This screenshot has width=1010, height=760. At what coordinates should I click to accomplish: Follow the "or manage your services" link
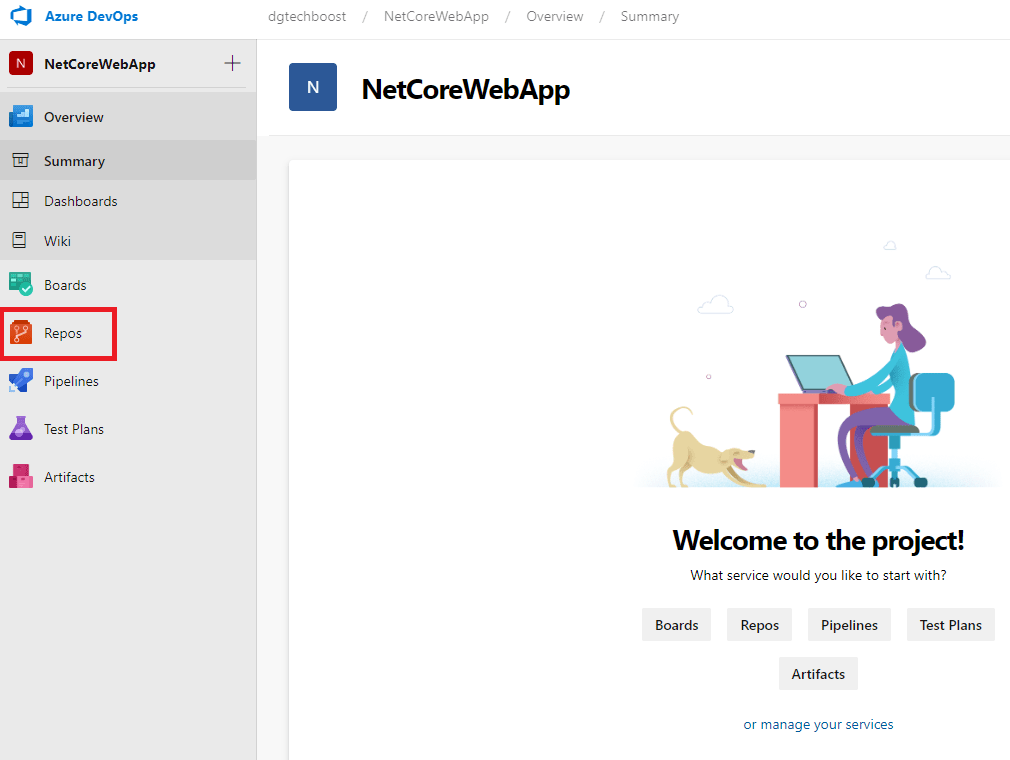point(818,724)
